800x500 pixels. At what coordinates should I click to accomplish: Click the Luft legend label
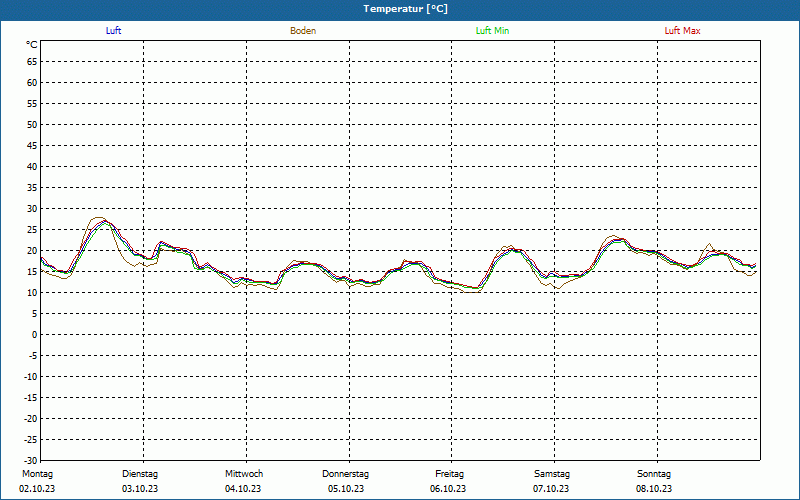pos(113,31)
